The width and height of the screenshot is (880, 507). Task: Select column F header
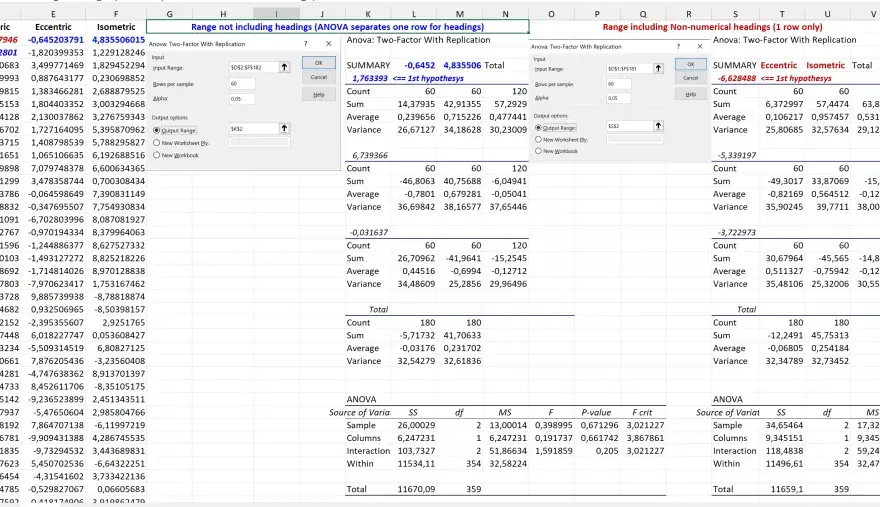click(116, 14)
